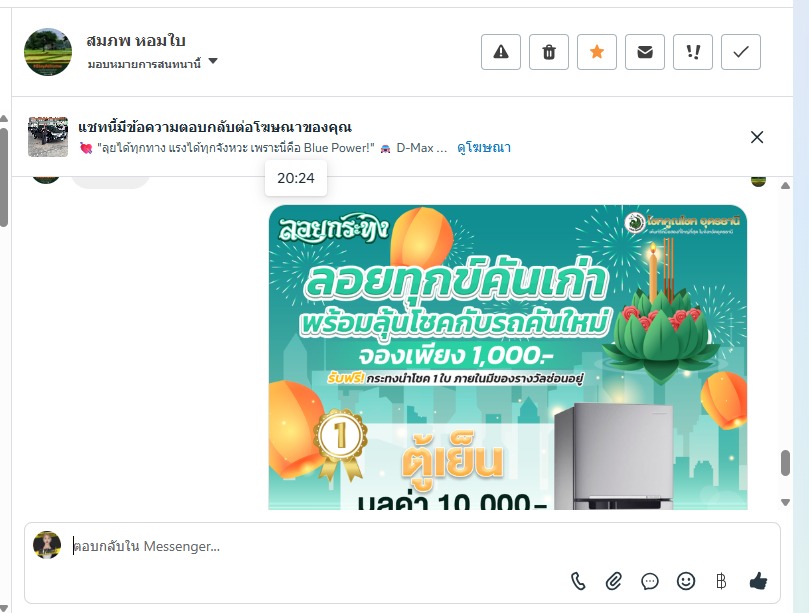Open the emoji picker smiley icon
The height and width of the screenshot is (613, 809).
[x=686, y=581]
